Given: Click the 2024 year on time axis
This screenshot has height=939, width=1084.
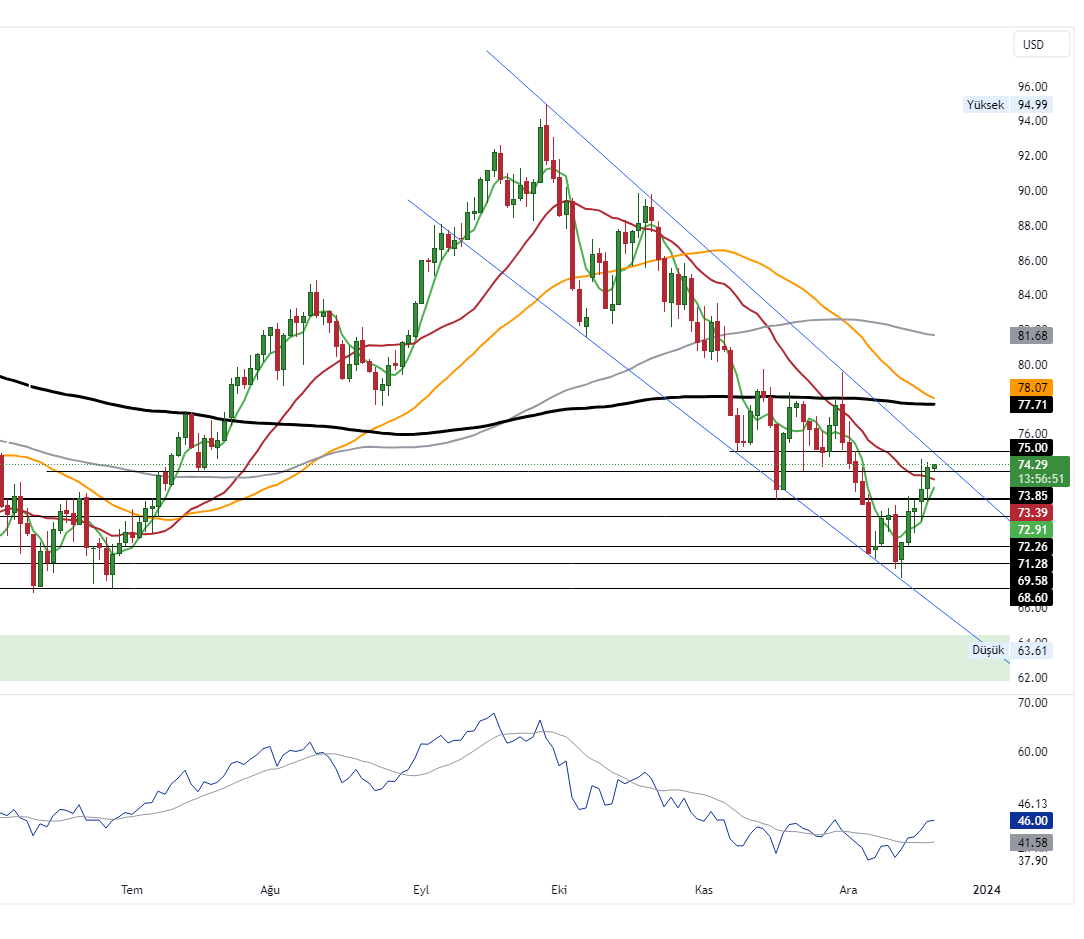Looking at the screenshot, I should (x=986, y=890).
